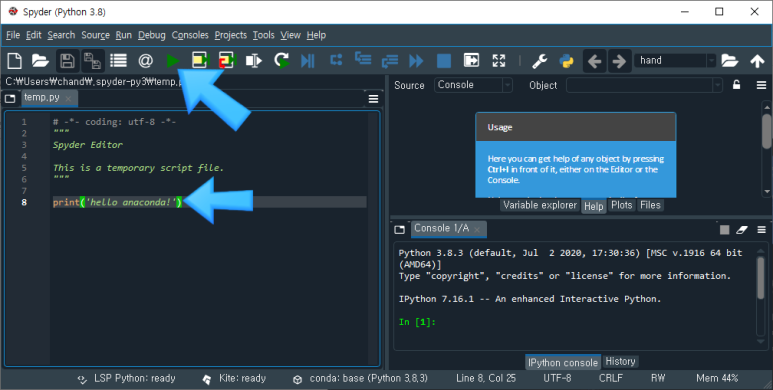
Task: Browse for a working directory
Action: click(730, 61)
